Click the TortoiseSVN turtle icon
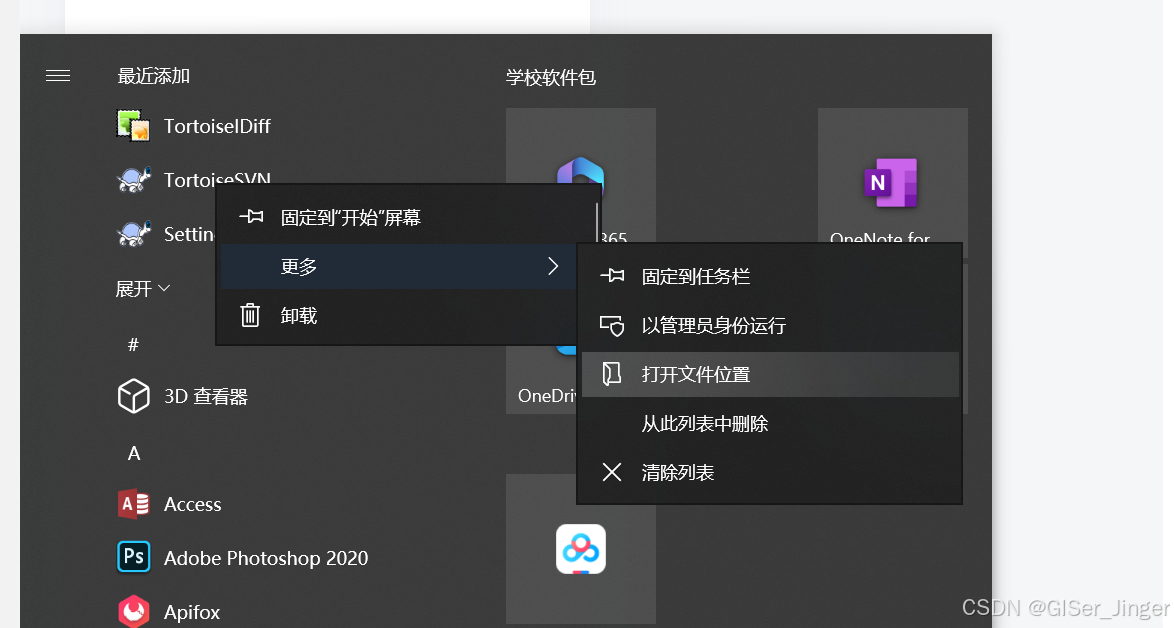 [x=133, y=180]
